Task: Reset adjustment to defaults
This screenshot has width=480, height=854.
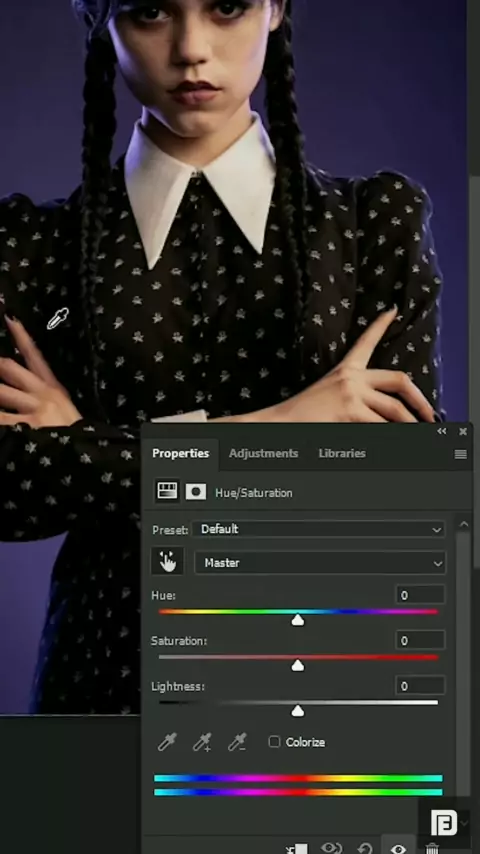Action: (x=366, y=849)
